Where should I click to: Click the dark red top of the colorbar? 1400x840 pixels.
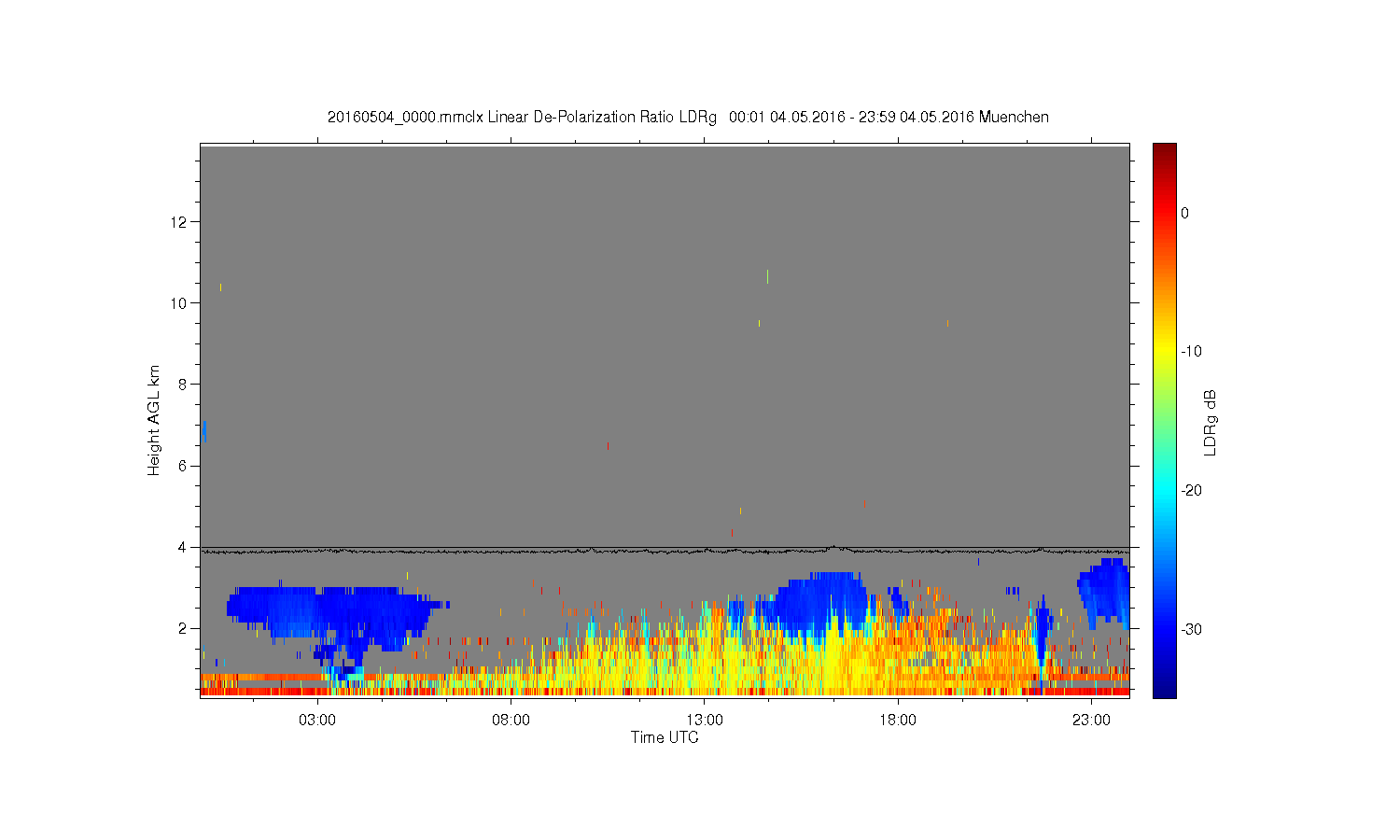point(1165,151)
